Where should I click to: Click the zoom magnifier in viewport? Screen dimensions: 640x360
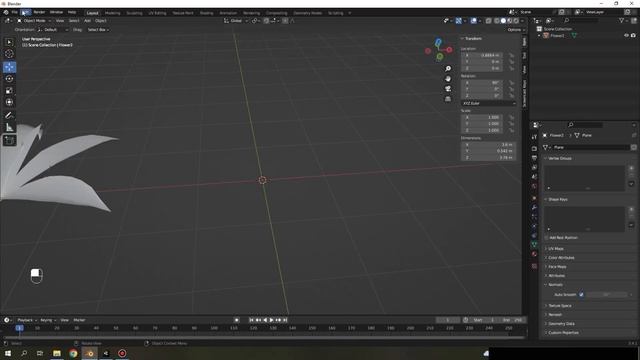(x=448, y=69)
